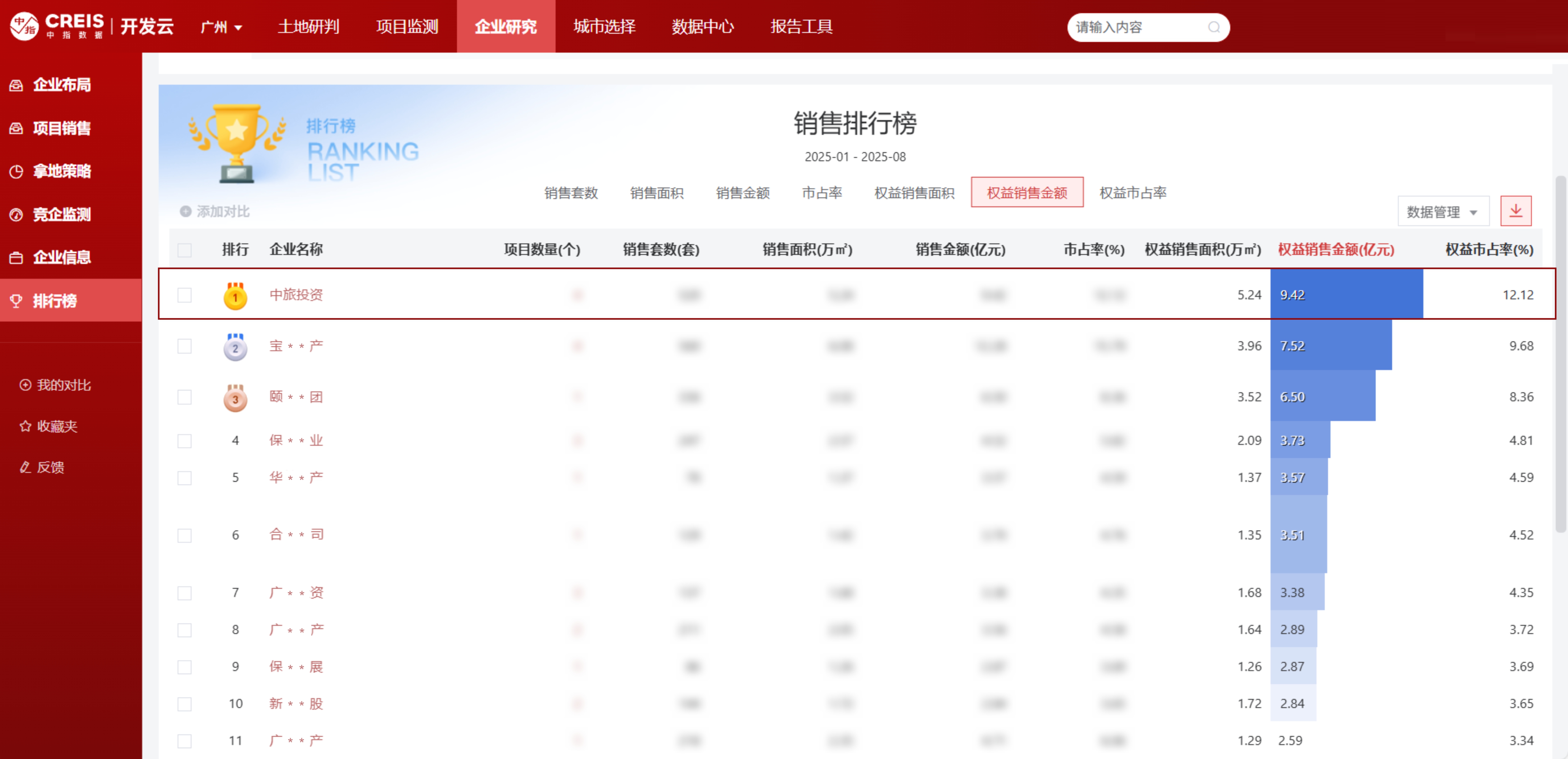Open the 中旅投资 company link

[x=296, y=295]
